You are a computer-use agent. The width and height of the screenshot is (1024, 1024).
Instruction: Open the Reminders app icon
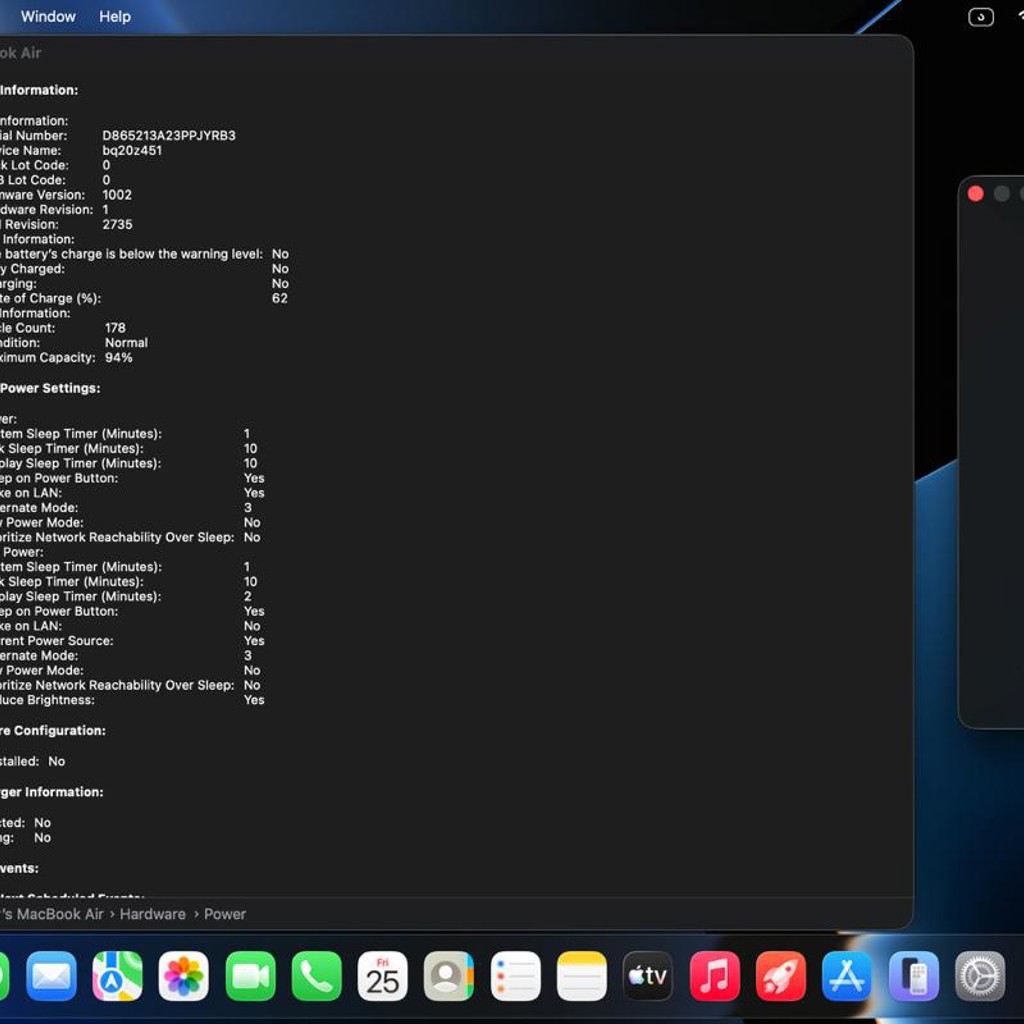pyautogui.click(x=515, y=976)
